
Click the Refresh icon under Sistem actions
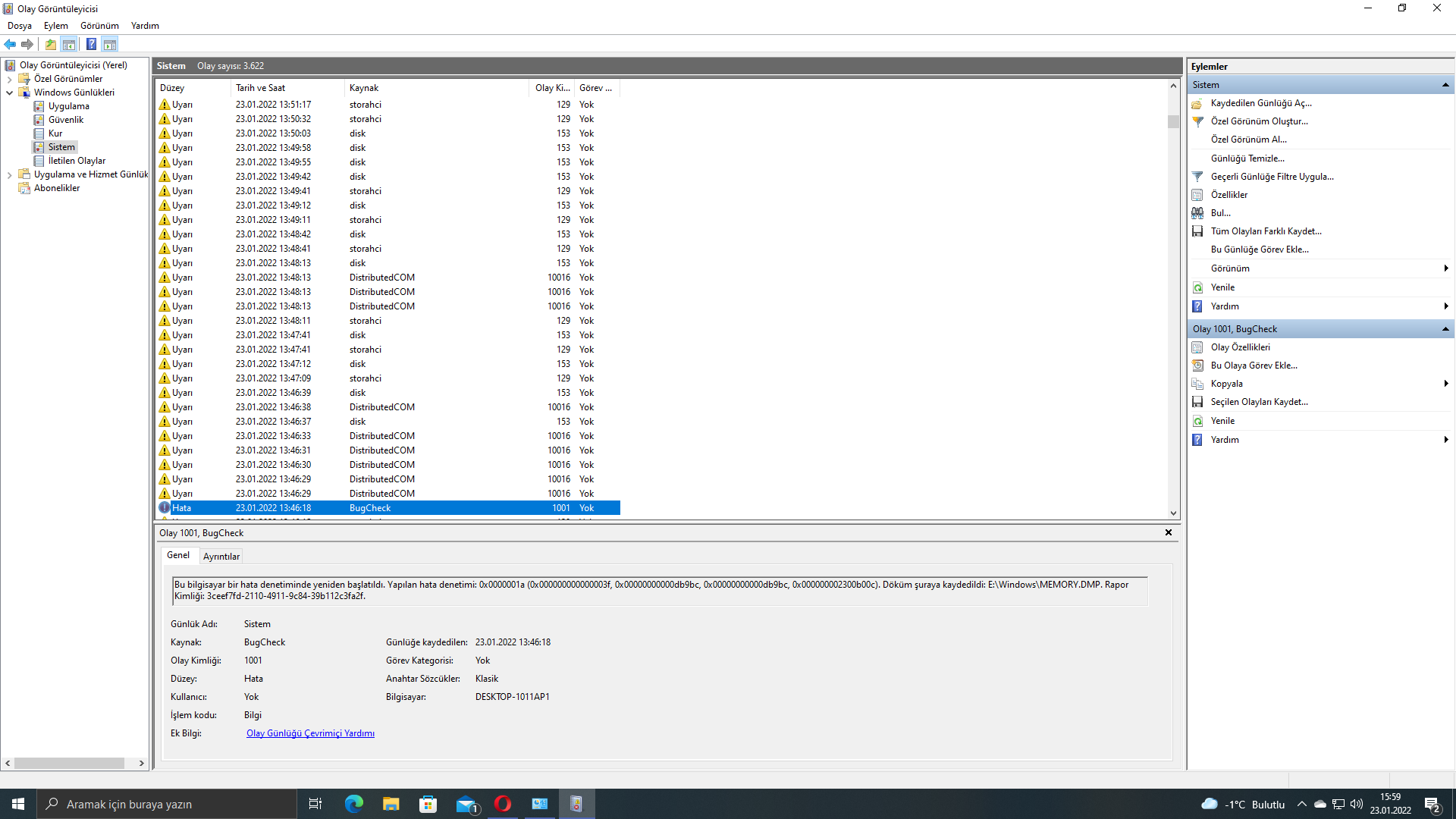point(1197,287)
